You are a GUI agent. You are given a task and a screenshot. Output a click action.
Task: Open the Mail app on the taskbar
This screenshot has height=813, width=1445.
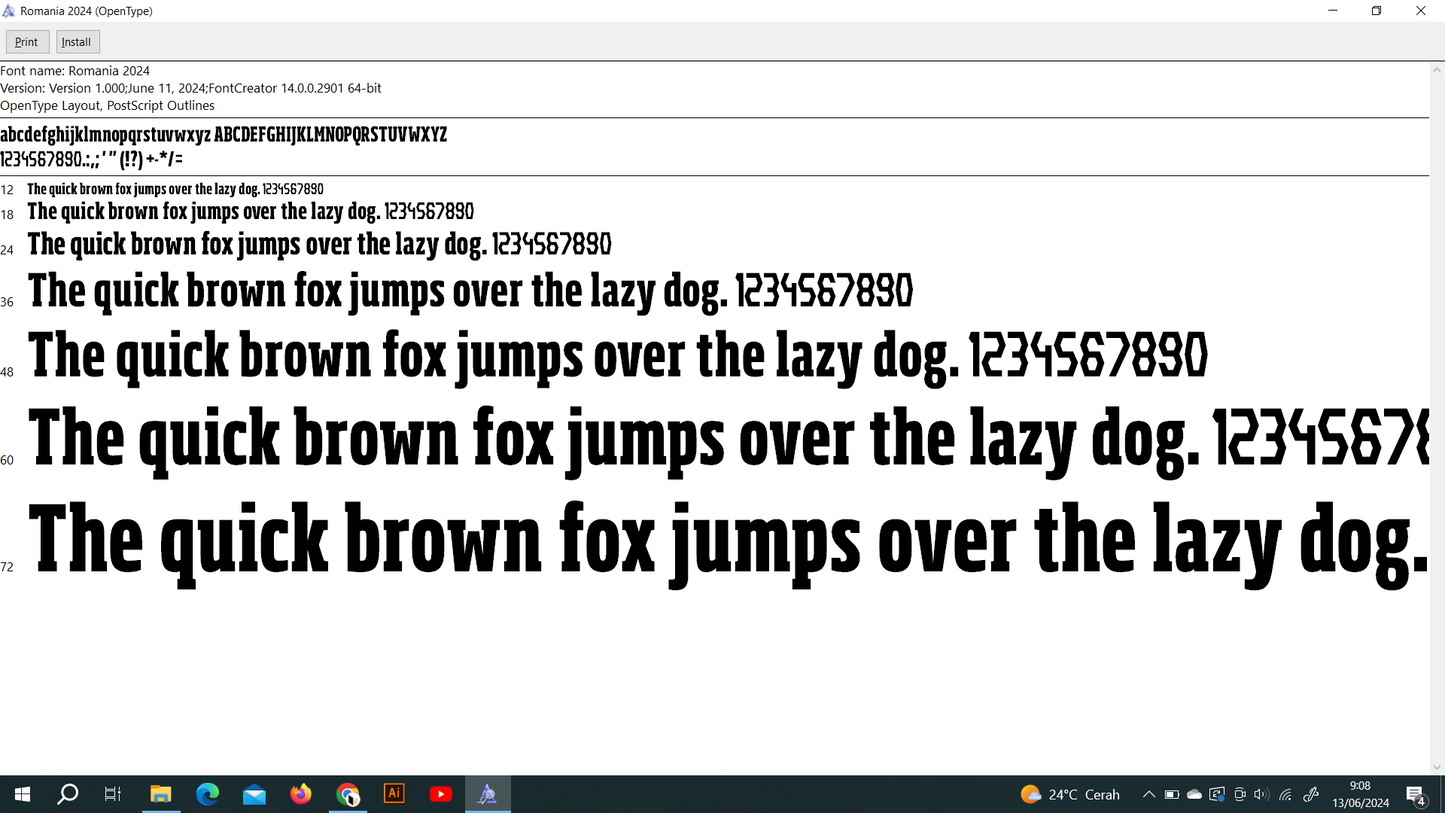[254, 795]
